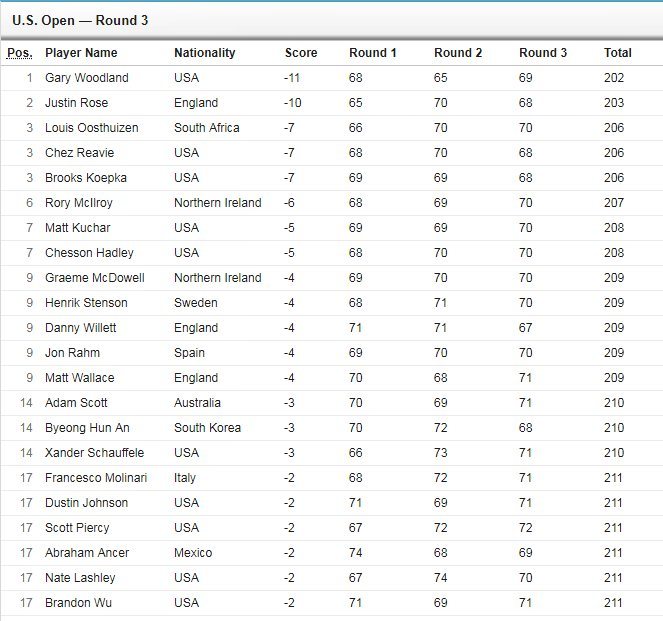Click Rory McIlroy's name
663x621 pixels.
(80, 203)
